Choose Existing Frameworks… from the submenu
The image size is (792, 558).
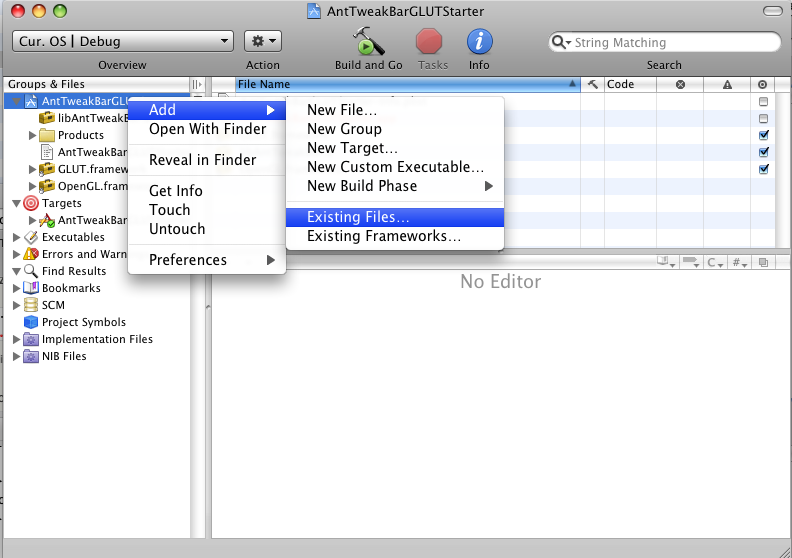383,237
